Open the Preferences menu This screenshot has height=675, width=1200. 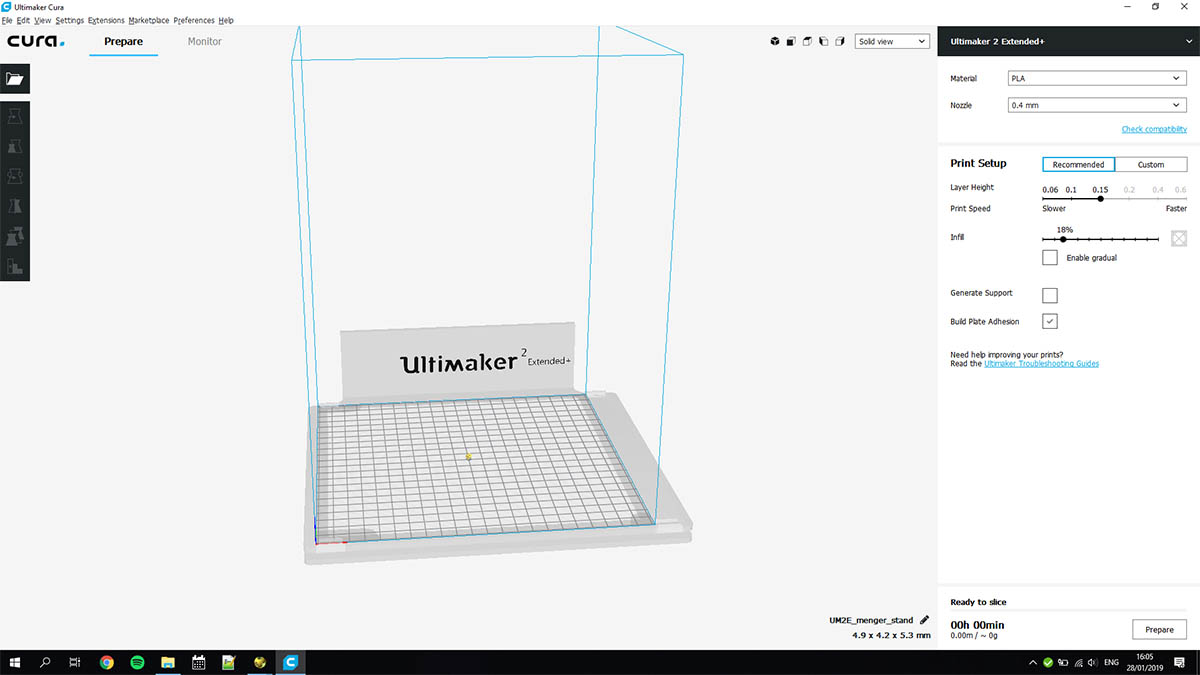[194, 20]
